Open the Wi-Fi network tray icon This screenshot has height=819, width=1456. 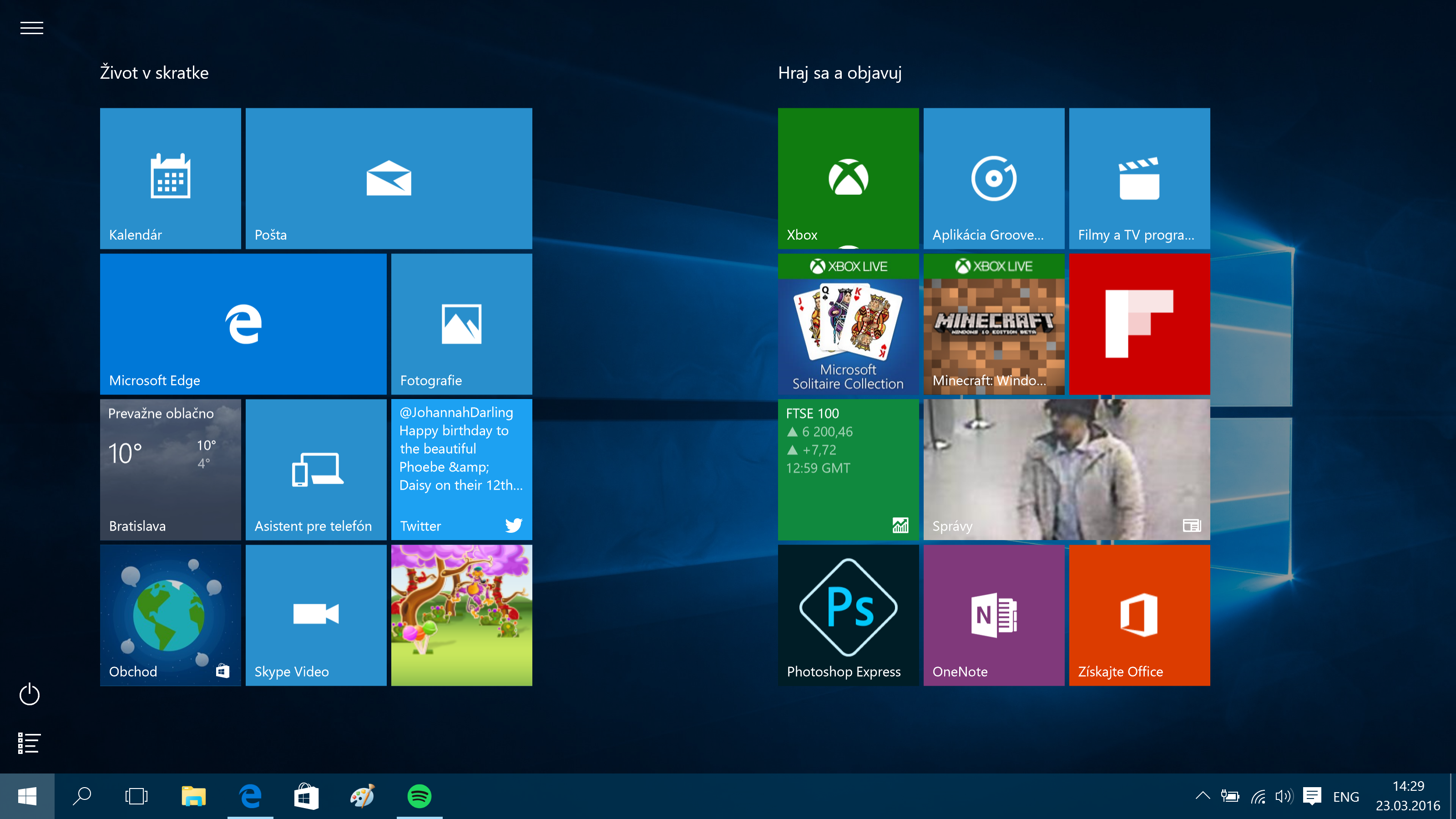point(1258,796)
